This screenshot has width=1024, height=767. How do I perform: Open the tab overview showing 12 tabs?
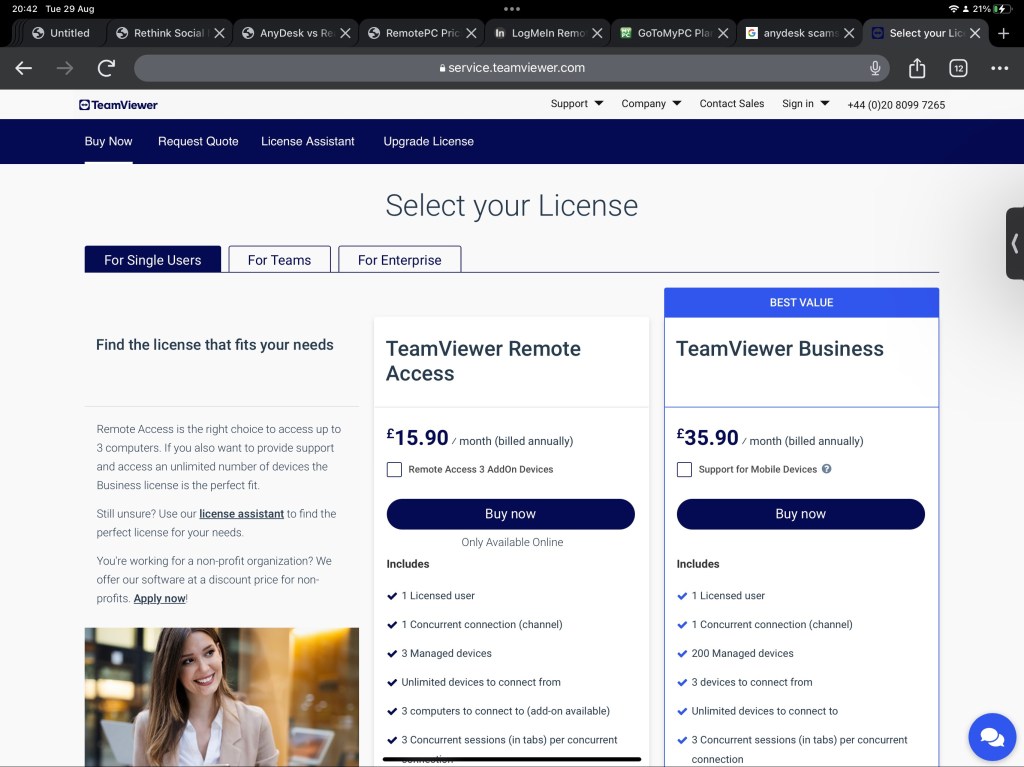958,68
